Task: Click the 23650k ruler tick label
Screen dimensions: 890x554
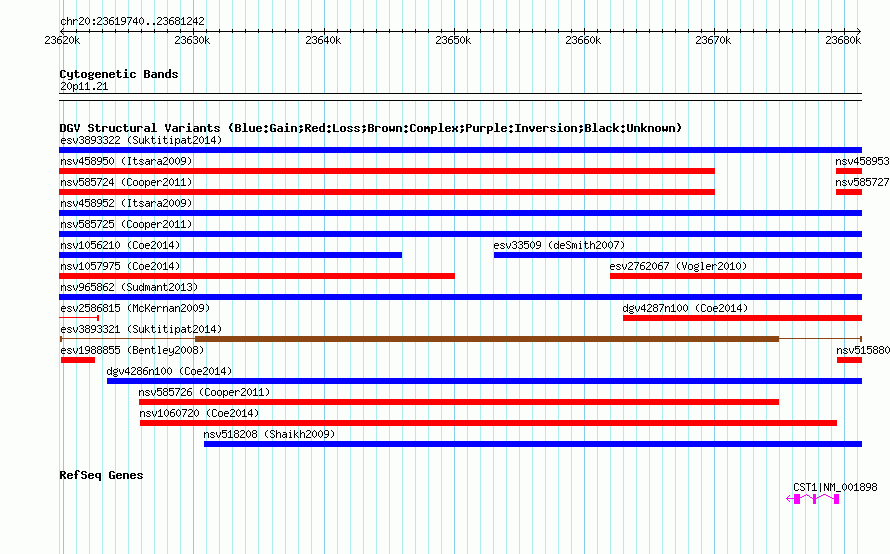Action: pyautogui.click(x=453, y=40)
